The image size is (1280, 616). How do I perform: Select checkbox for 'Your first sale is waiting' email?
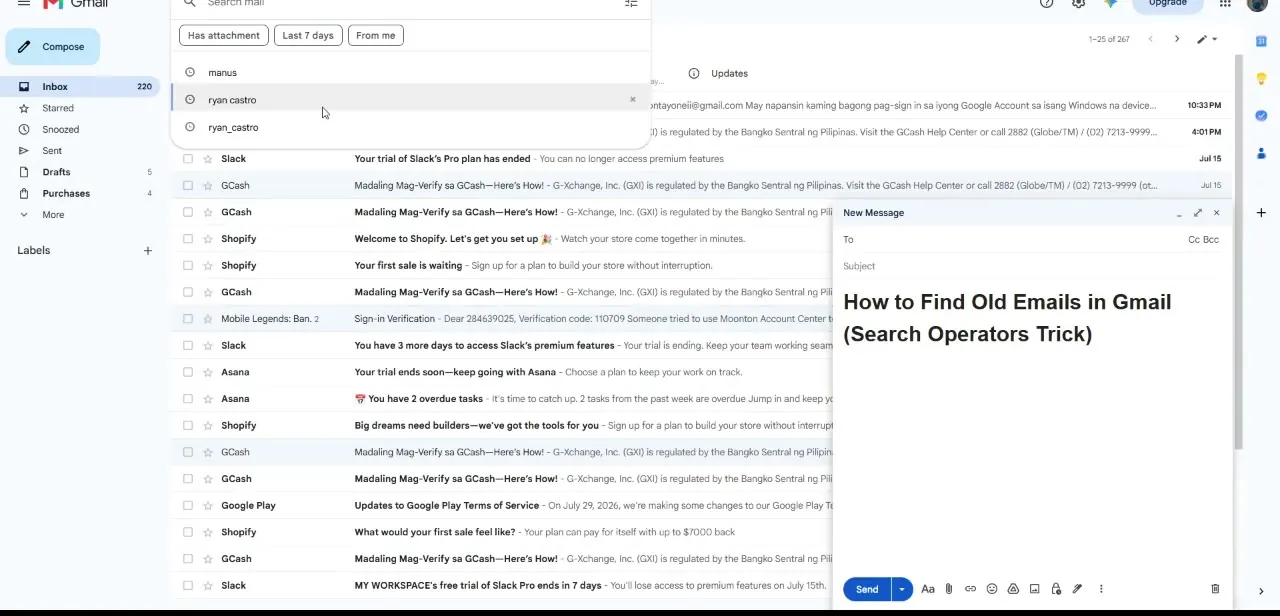(x=187, y=265)
